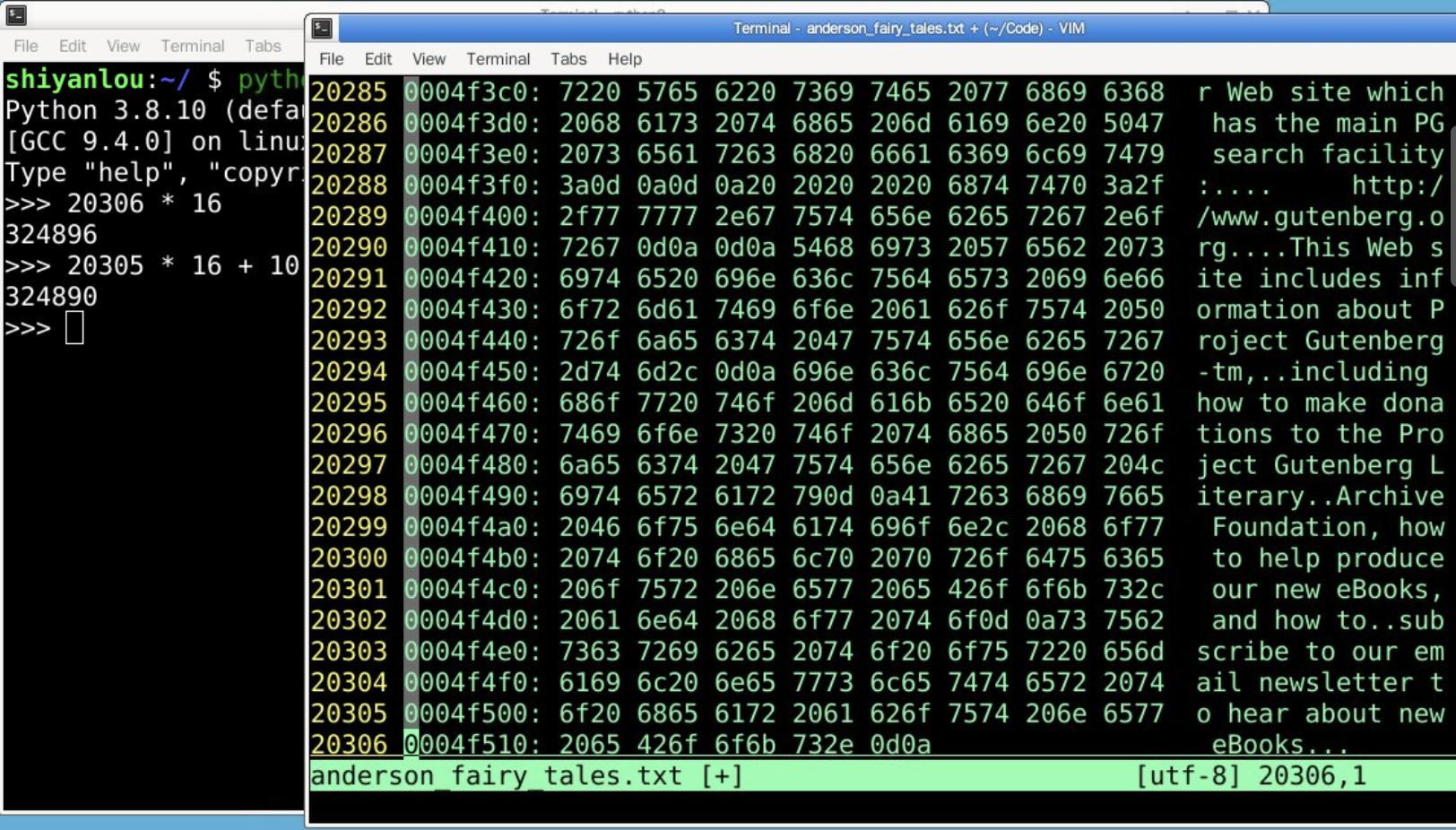Click result 324890 in Python terminal
Screen dimensions: 1456x830
point(51,297)
